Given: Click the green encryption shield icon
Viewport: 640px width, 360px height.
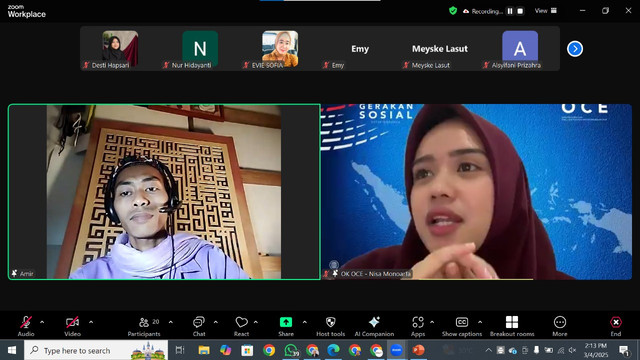Looking at the screenshot, I should [x=453, y=11].
